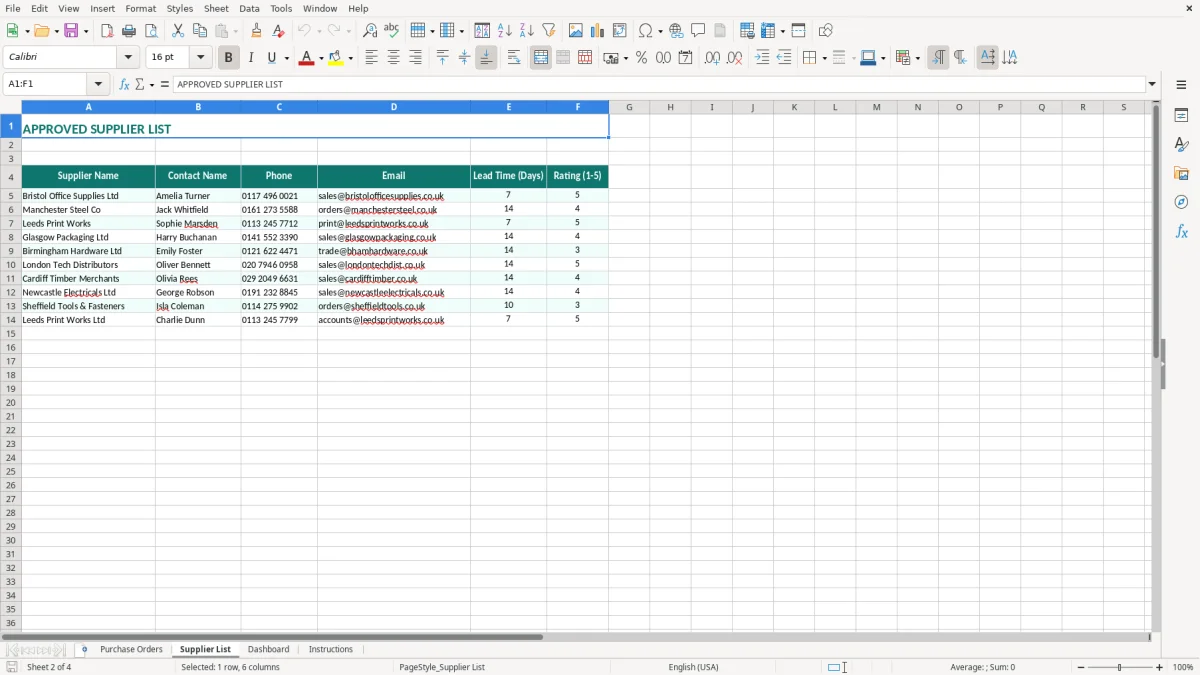
Task: Click the Cut scissors icon
Action: [178, 31]
